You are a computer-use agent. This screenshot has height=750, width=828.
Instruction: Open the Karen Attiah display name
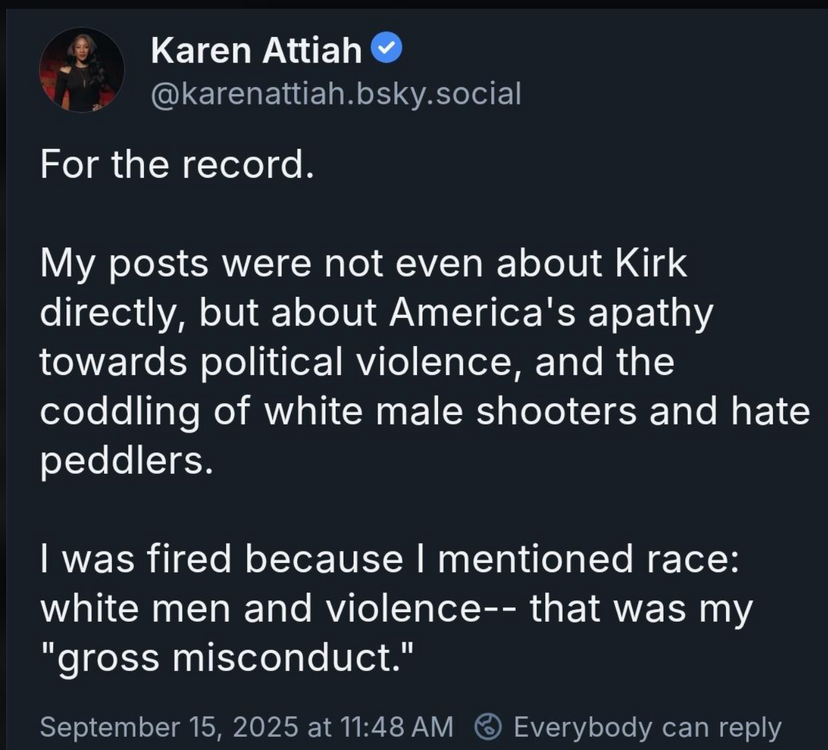pyautogui.click(x=256, y=48)
